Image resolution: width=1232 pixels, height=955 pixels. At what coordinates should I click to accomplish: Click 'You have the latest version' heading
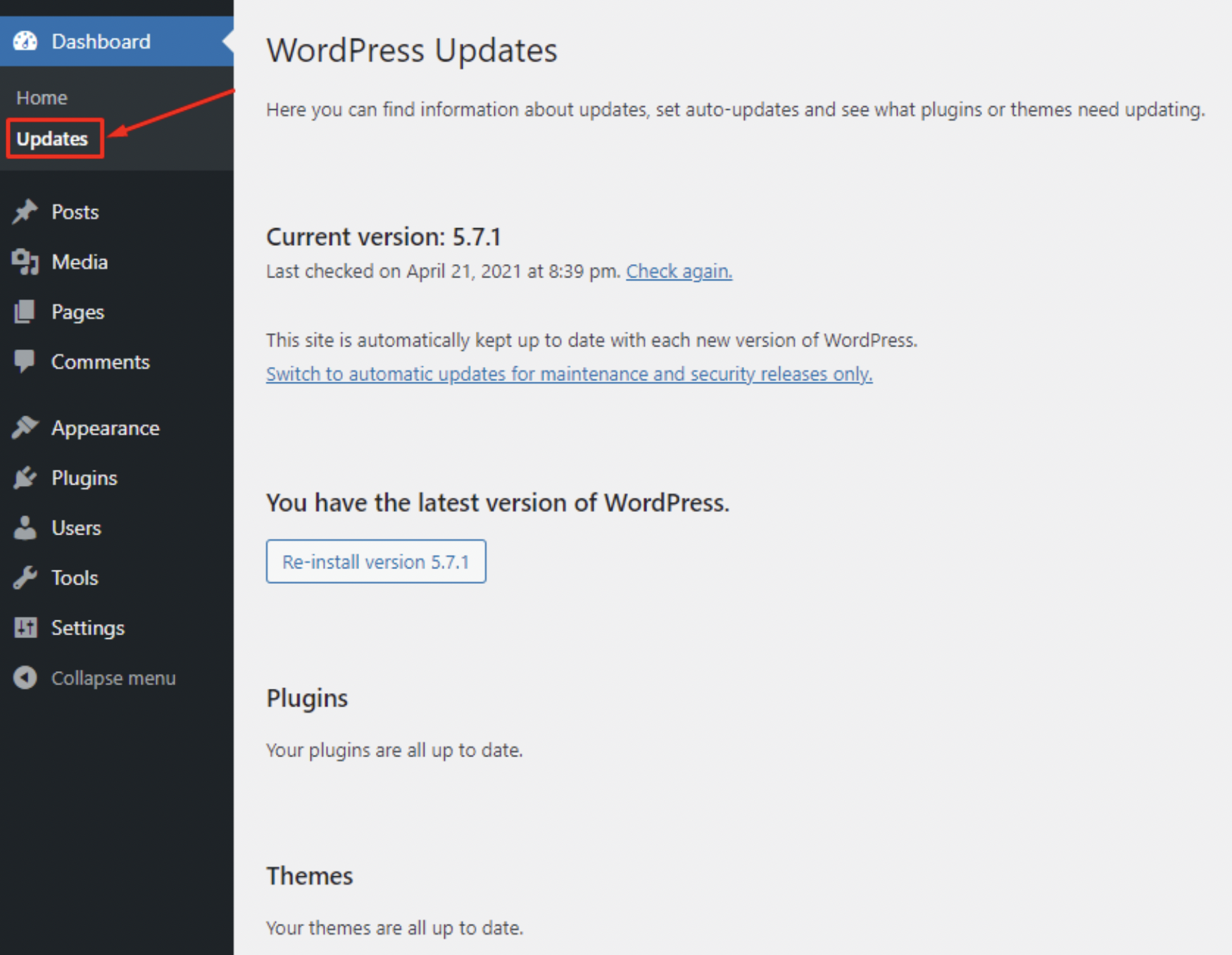coord(497,503)
